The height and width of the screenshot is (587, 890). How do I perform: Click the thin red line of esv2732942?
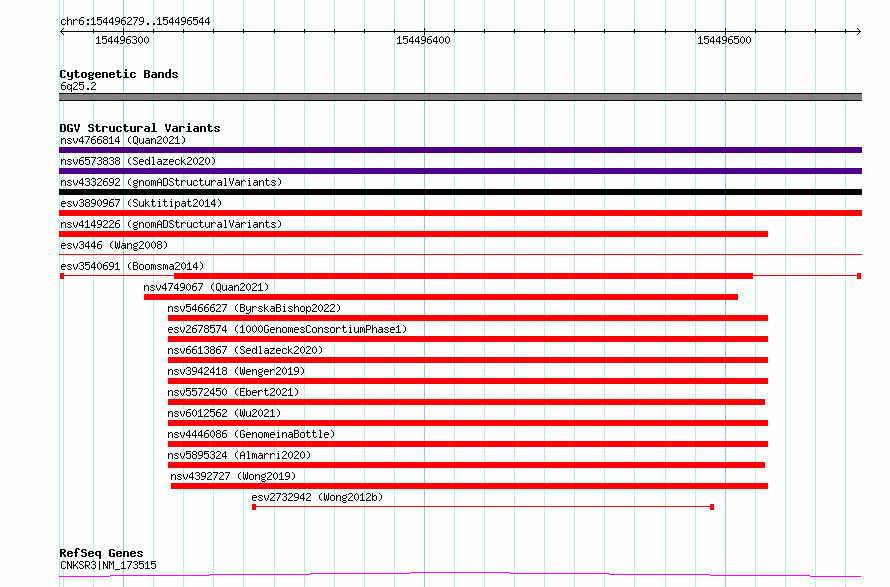[x=483, y=507]
